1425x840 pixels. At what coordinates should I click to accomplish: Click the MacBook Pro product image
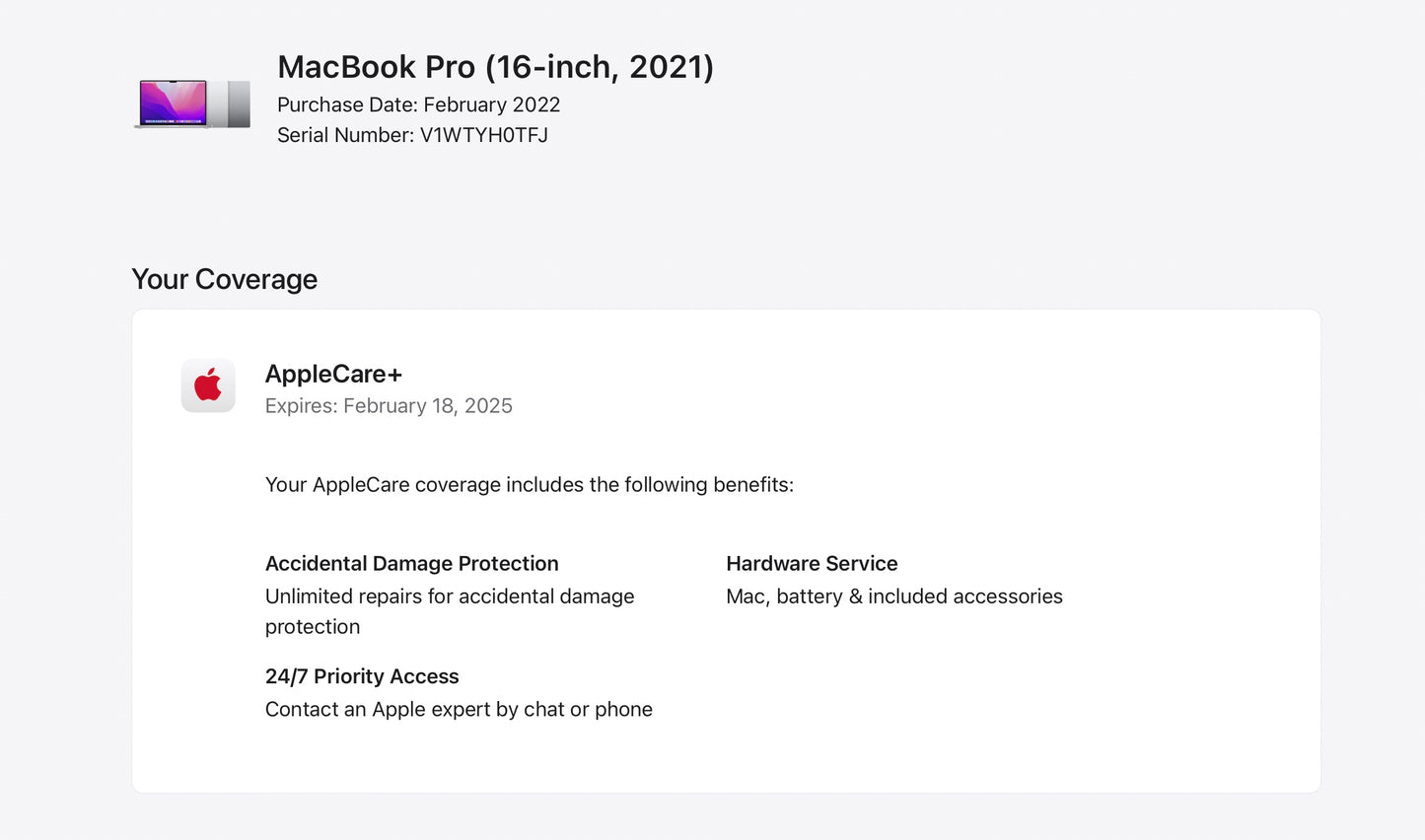(191, 104)
